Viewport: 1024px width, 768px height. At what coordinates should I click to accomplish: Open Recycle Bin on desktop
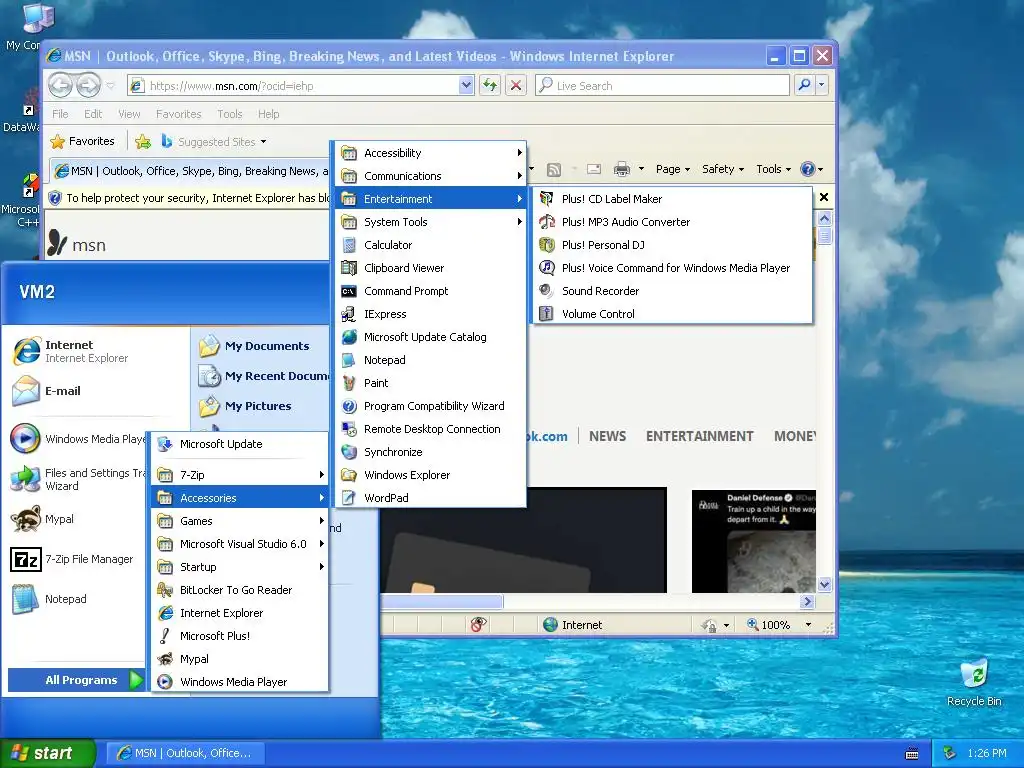974,682
